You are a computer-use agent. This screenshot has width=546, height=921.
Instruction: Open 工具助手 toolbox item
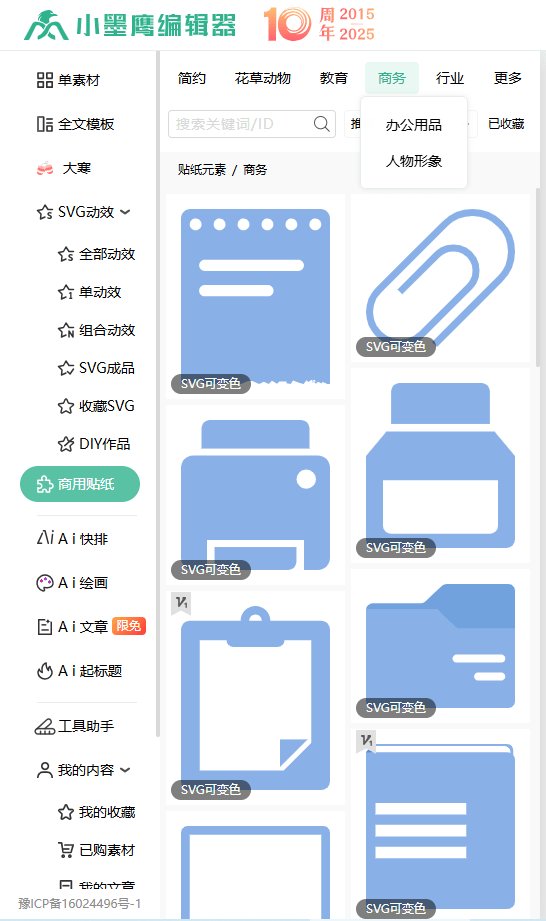point(75,726)
